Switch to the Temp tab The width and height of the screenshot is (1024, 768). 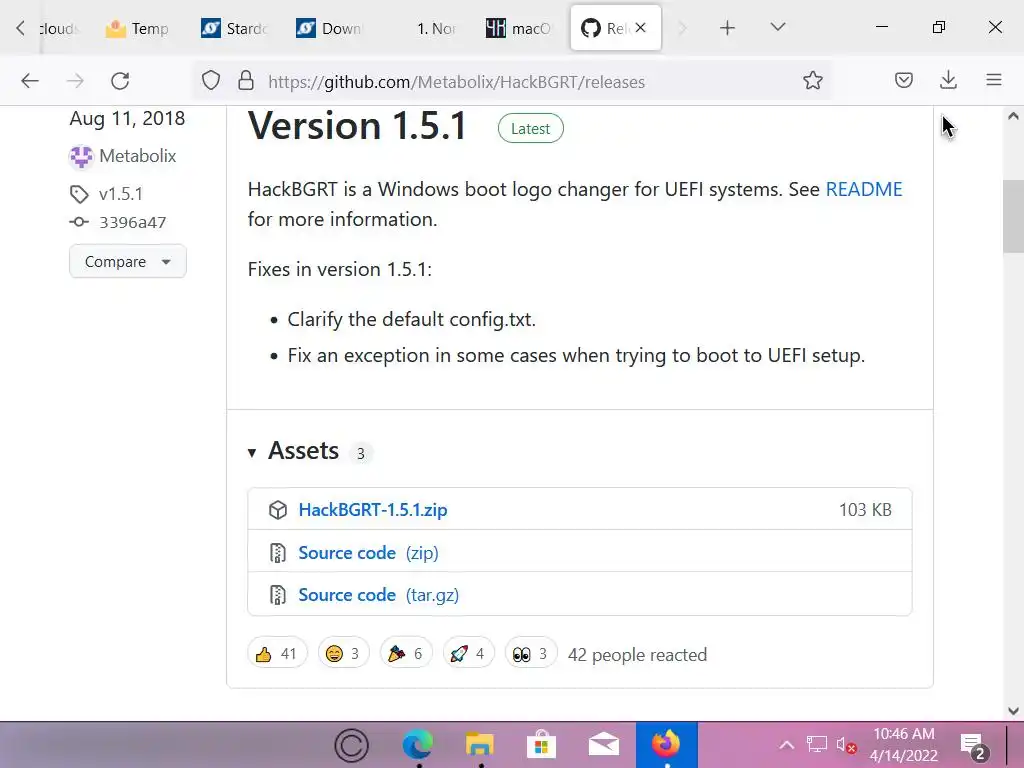click(136, 28)
